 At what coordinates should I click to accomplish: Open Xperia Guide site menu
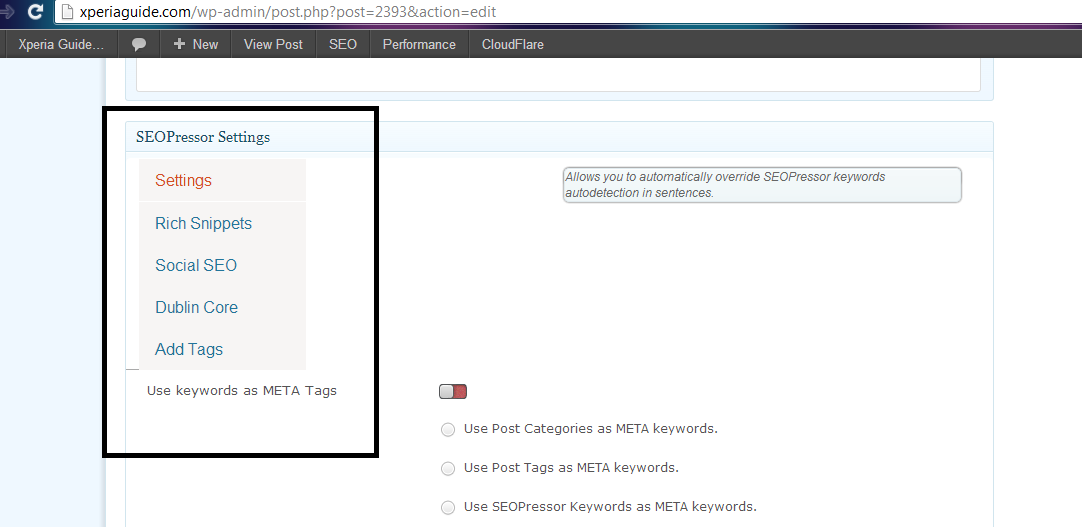click(61, 44)
